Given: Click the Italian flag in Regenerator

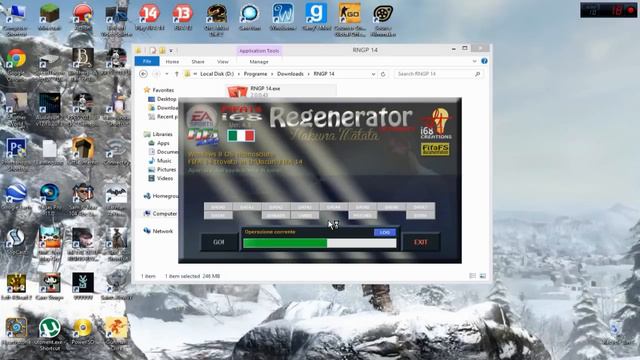Looking at the screenshot, I should pyautogui.click(x=241, y=136).
